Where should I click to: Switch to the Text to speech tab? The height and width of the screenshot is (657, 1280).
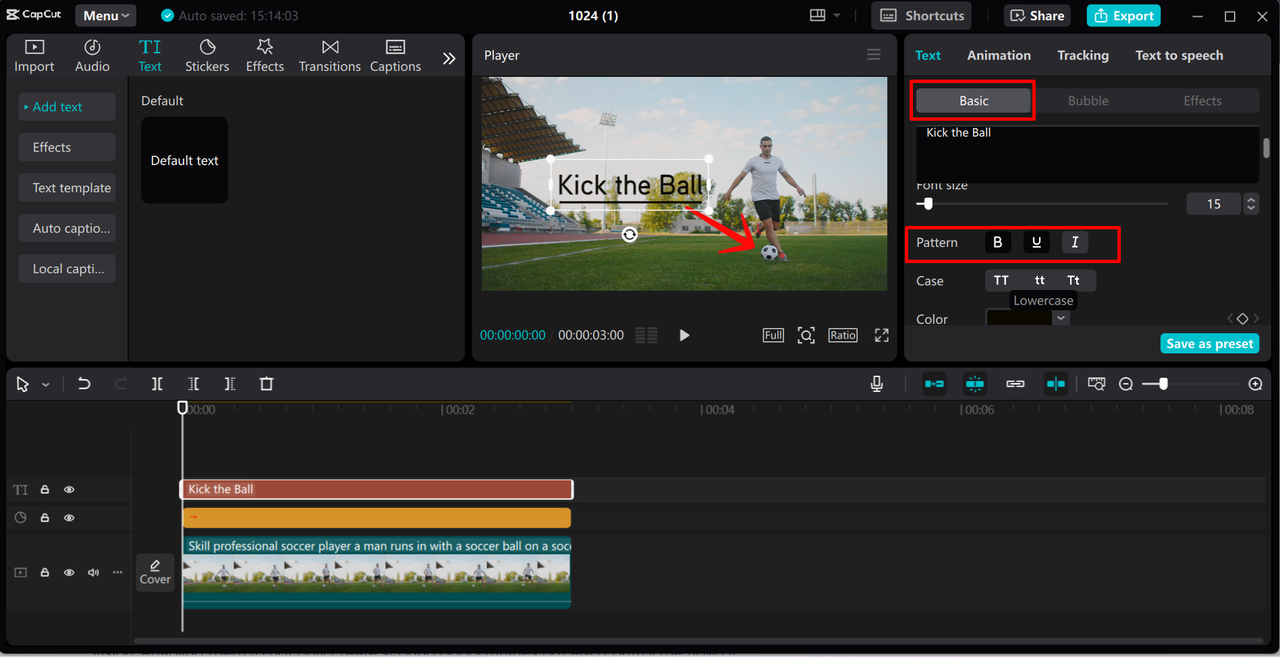pyautogui.click(x=1179, y=55)
